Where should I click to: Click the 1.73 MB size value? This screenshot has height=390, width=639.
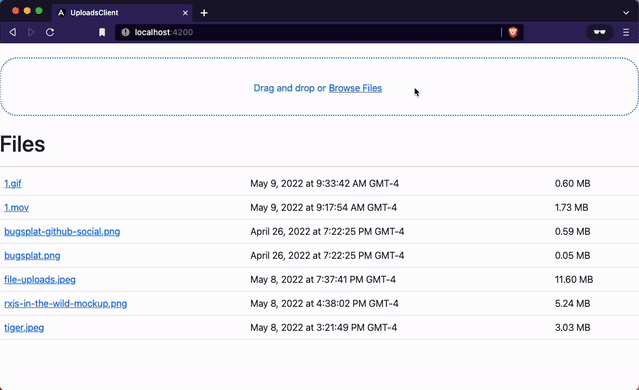point(571,207)
